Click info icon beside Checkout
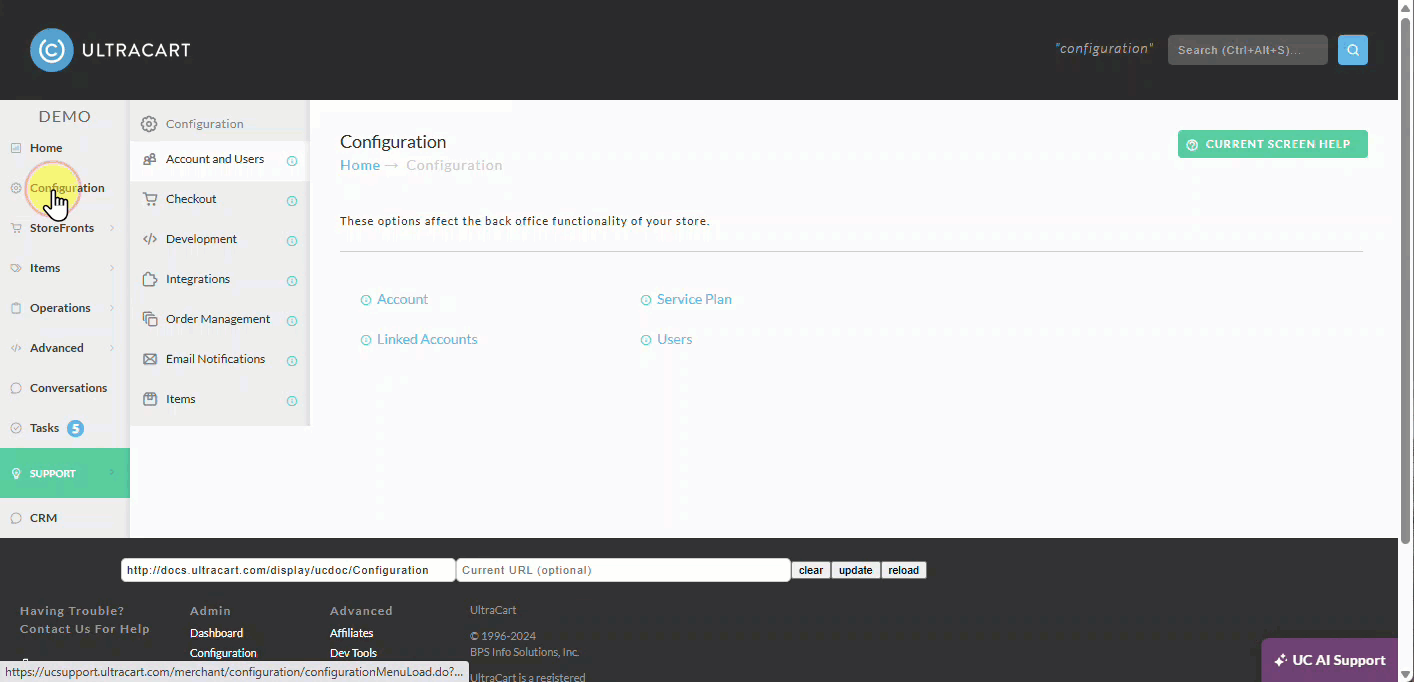The width and height of the screenshot is (1414, 682). tap(292, 201)
